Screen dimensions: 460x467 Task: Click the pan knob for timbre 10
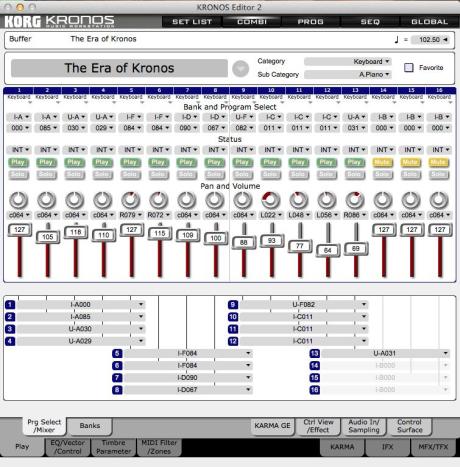point(271,200)
